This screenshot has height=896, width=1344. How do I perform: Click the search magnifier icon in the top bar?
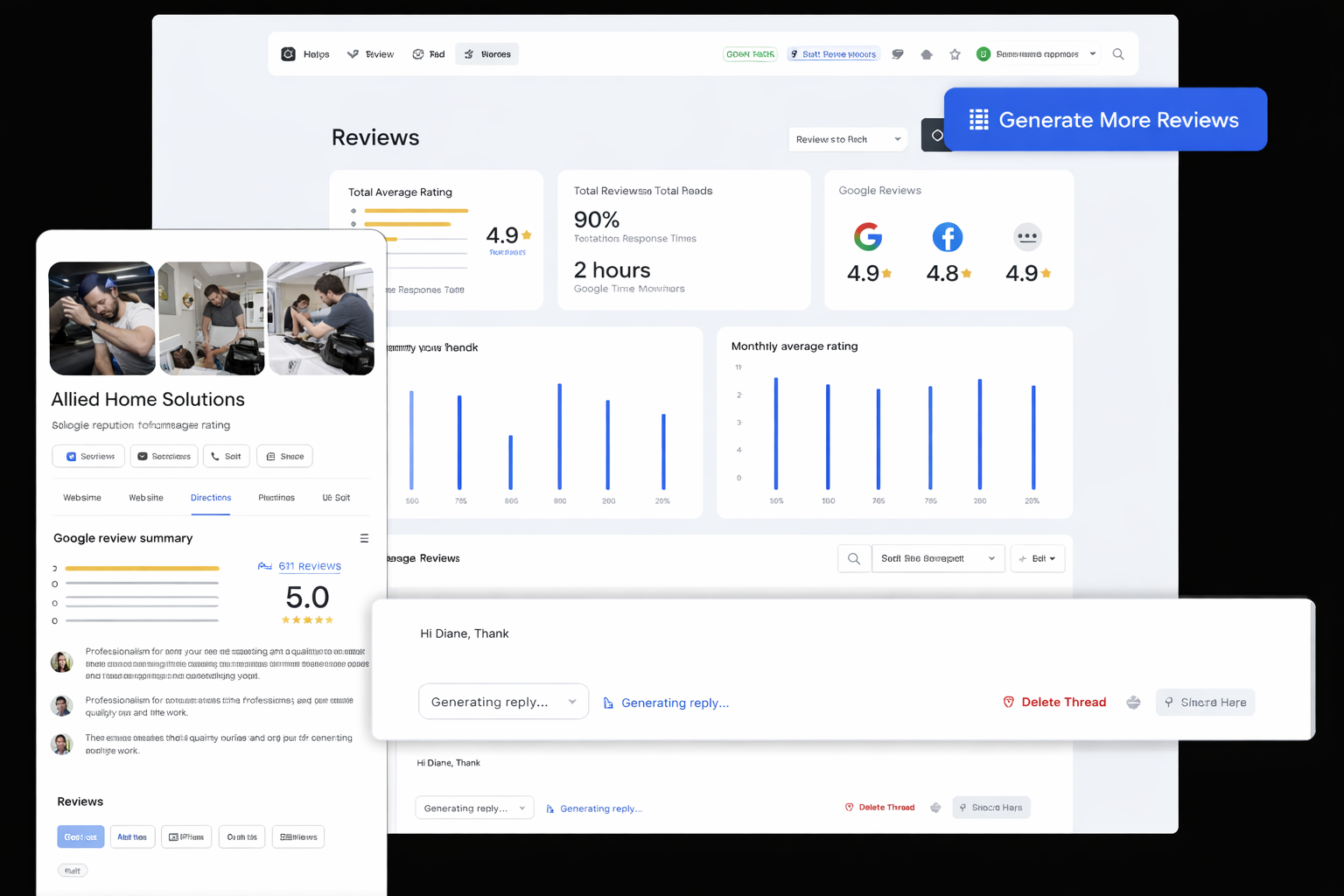1118,54
